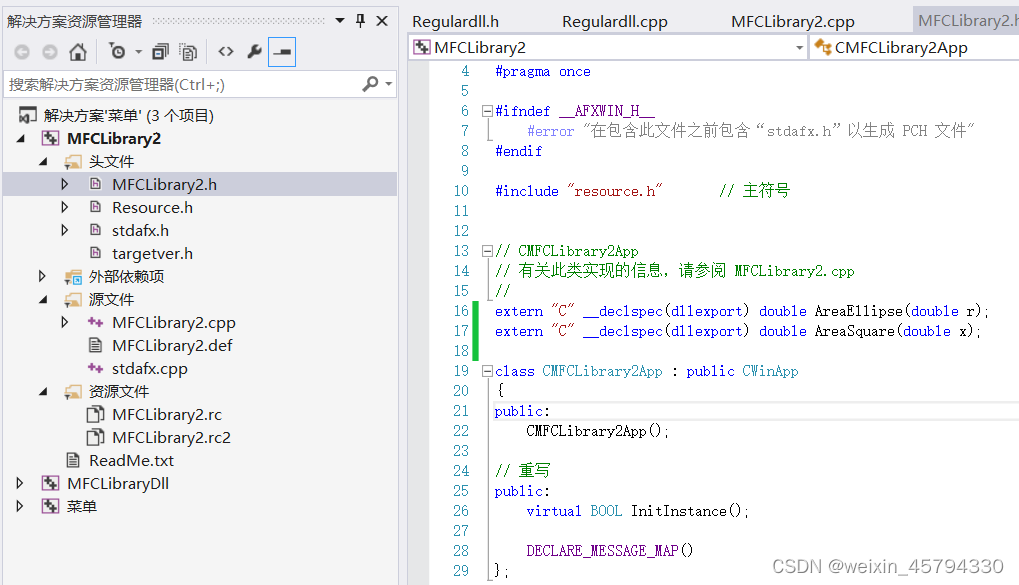1019x585 pixels.
Task: Close the Solution Explorer panel
Action: click(x=382, y=21)
